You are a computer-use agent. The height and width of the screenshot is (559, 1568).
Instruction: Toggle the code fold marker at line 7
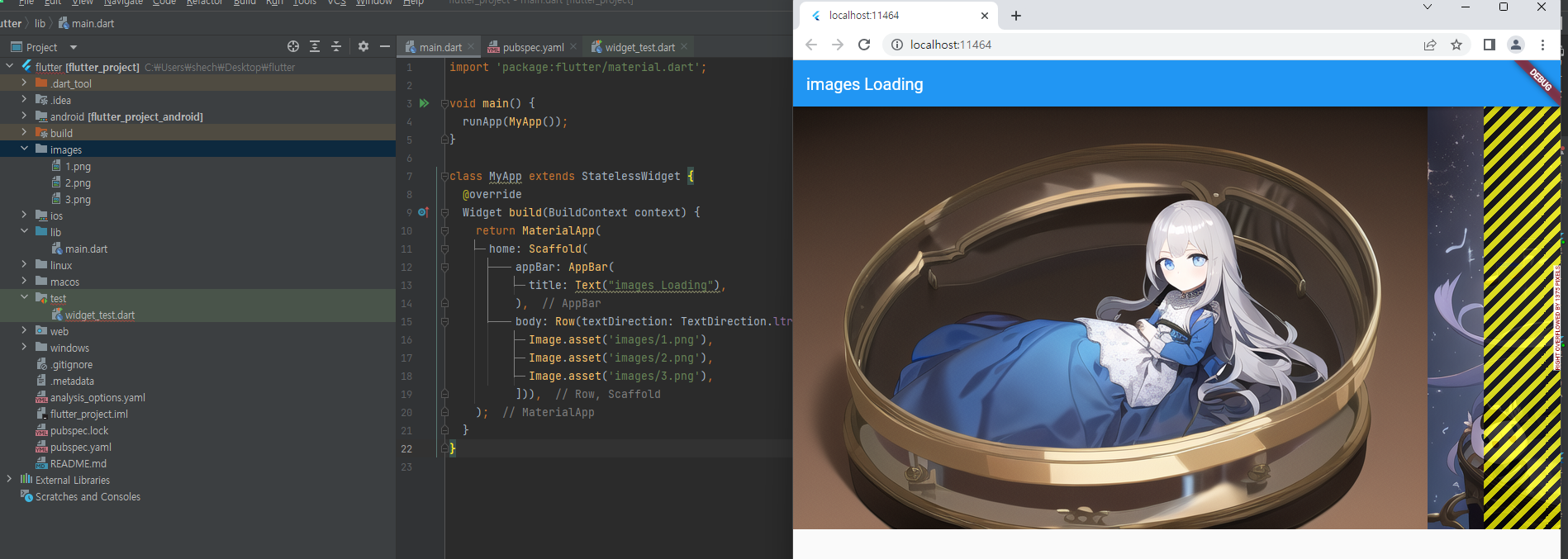click(444, 176)
